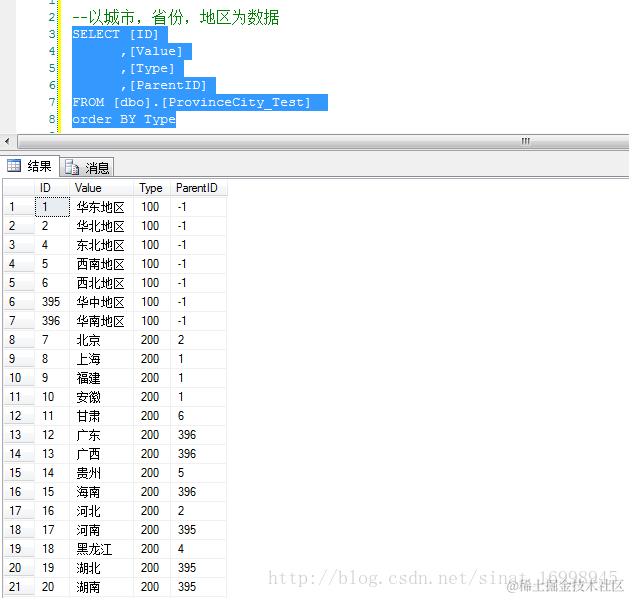Click ID cell 395 in 华中地区 row
The height and width of the screenshot is (598, 629).
pyautogui.click(x=52, y=302)
